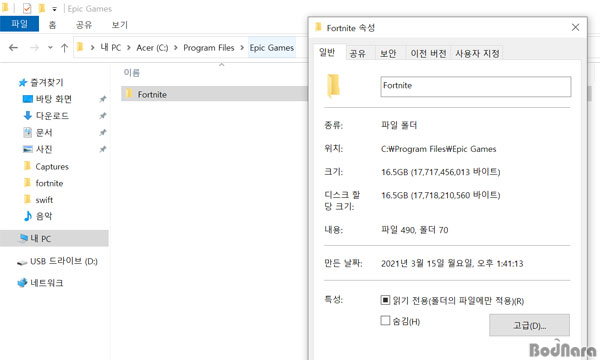Image resolution: width=600 pixels, height=360 pixels.
Task: Open 바탕 화면 in the sidebar
Action: [47, 99]
